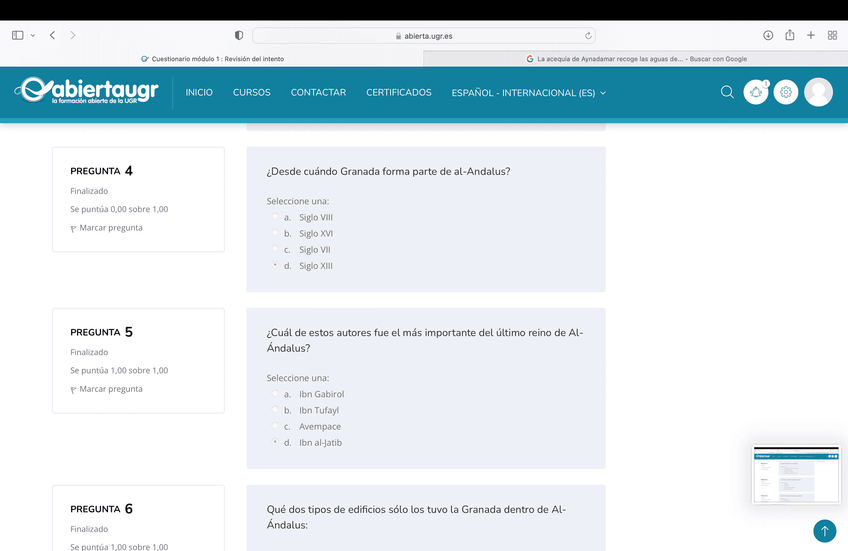Click the Safari share icon
This screenshot has width=848, height=551.
coord(790,35)
